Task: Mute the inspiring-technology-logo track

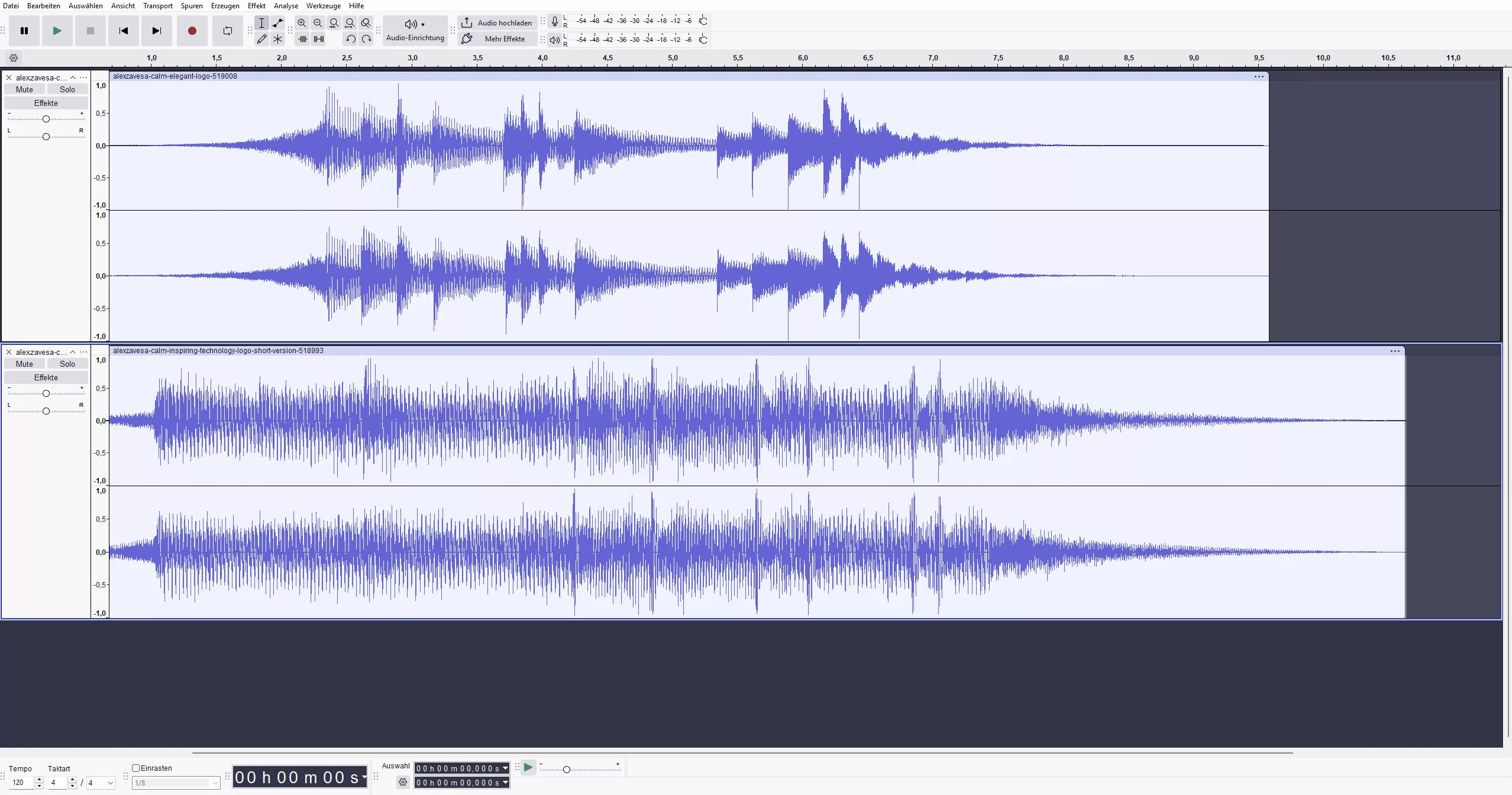Action: click(24, 364)
